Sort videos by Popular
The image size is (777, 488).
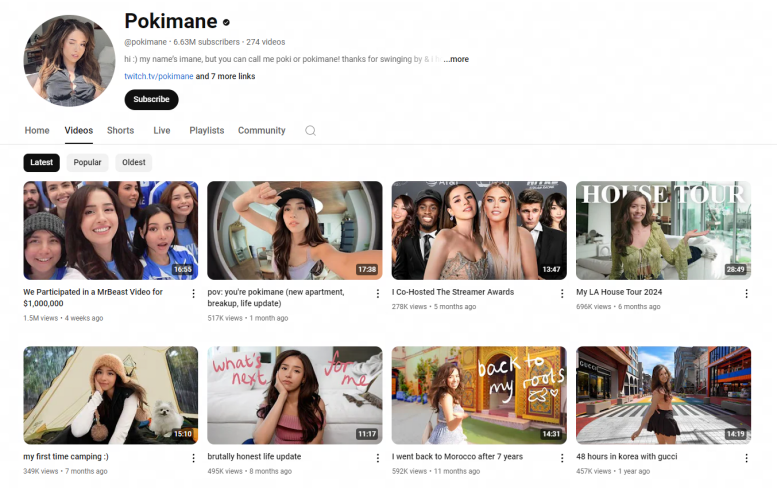pos(87,163)
